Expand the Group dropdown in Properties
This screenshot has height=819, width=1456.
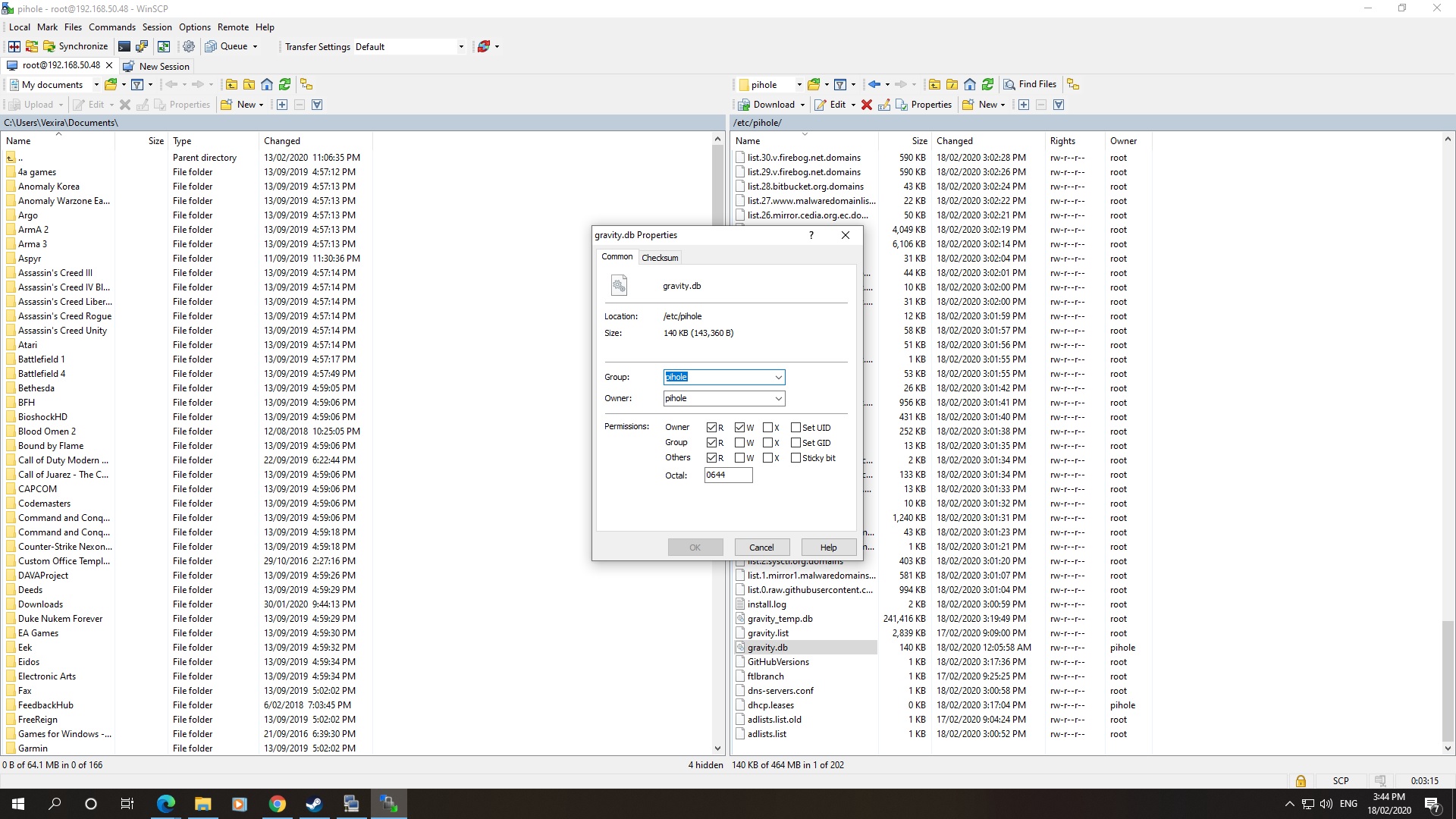point(778,377)
